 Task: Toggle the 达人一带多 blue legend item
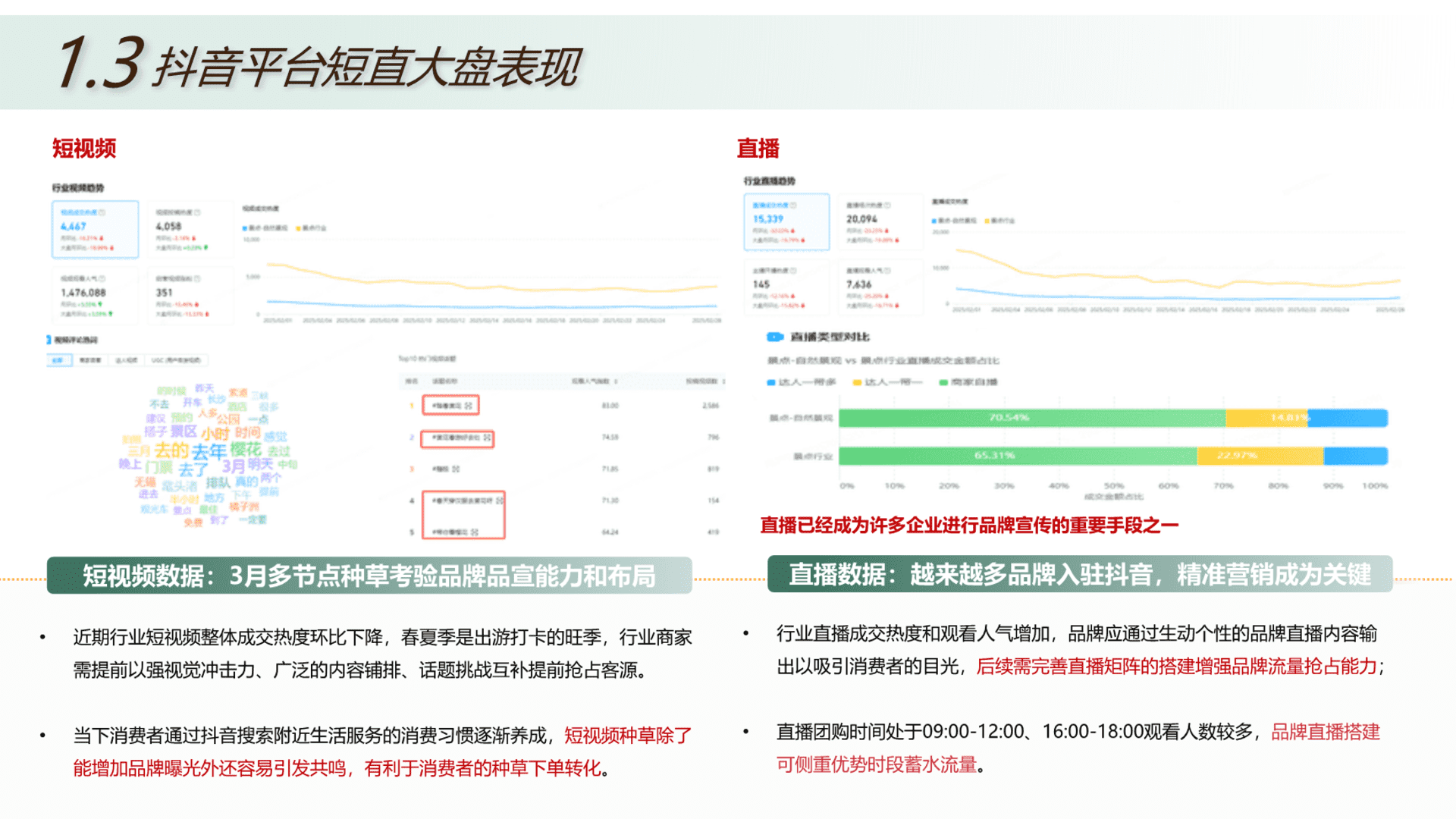[802, 382]
